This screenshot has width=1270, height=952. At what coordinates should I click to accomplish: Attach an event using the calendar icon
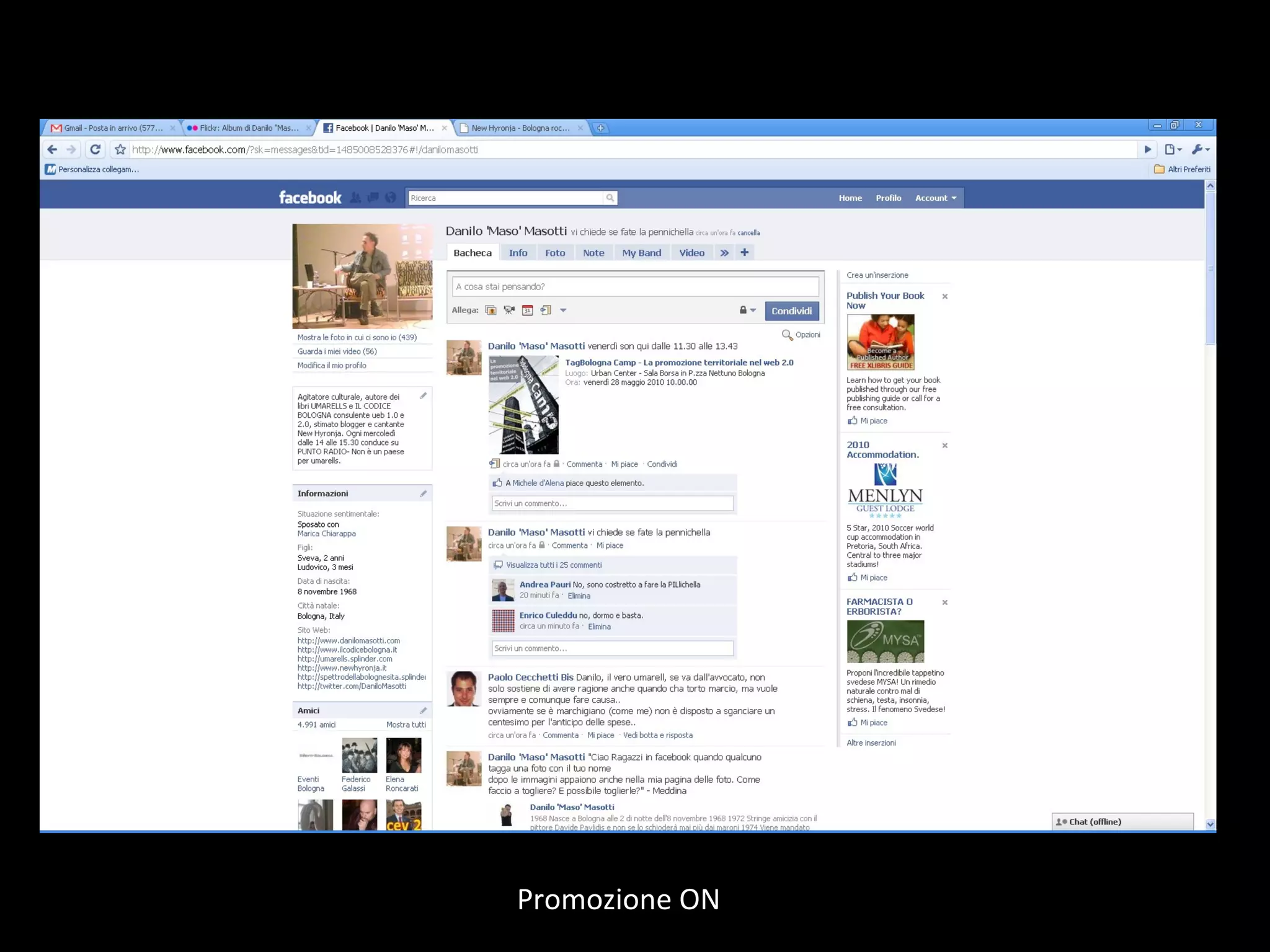click(527, 311)
